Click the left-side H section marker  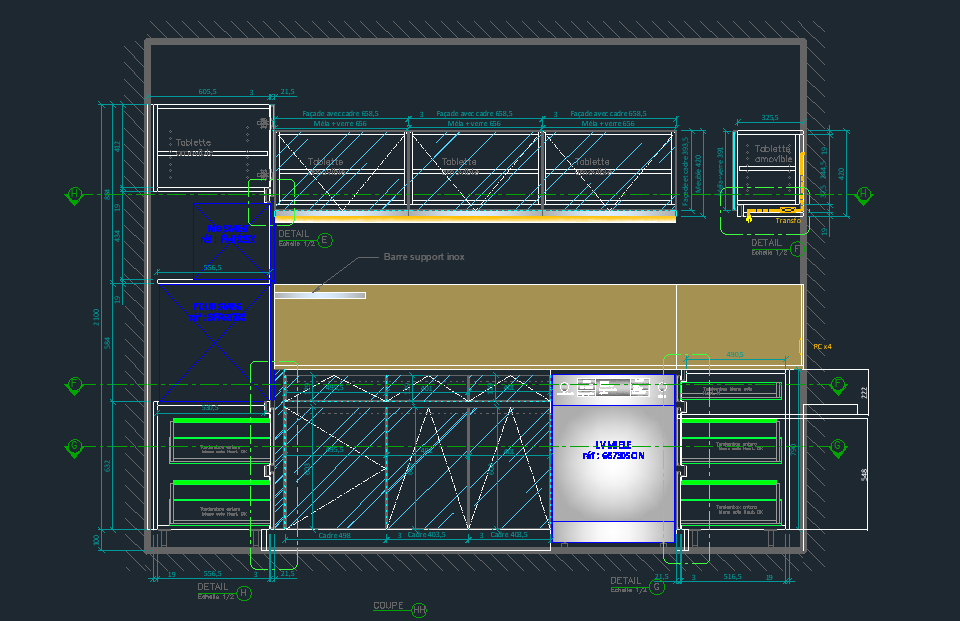coord(75,194)
